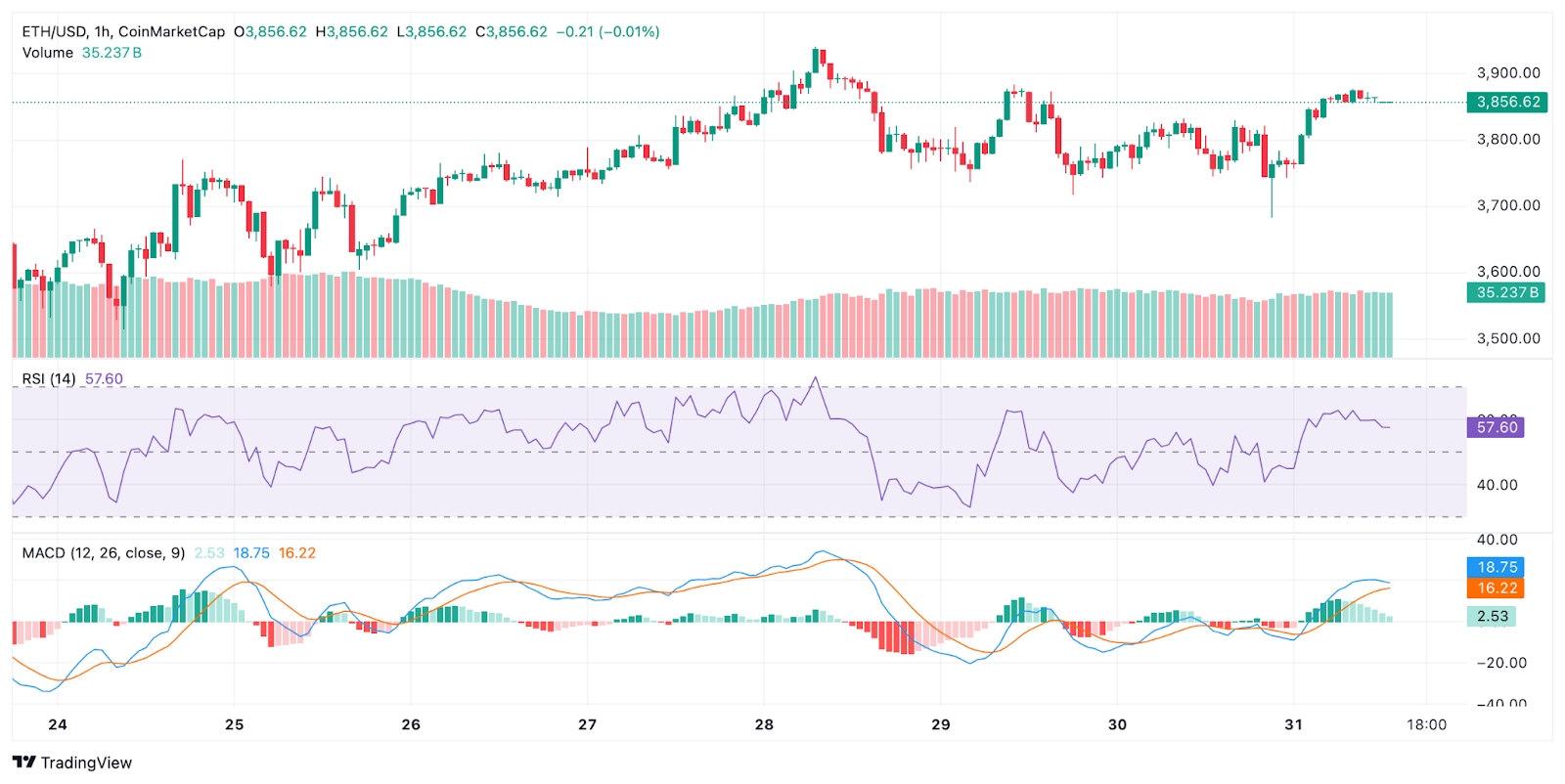This screenshot has height=784, width=1565.
Task: Click the ETH/USD chart title
Action: tap(123, 31)
